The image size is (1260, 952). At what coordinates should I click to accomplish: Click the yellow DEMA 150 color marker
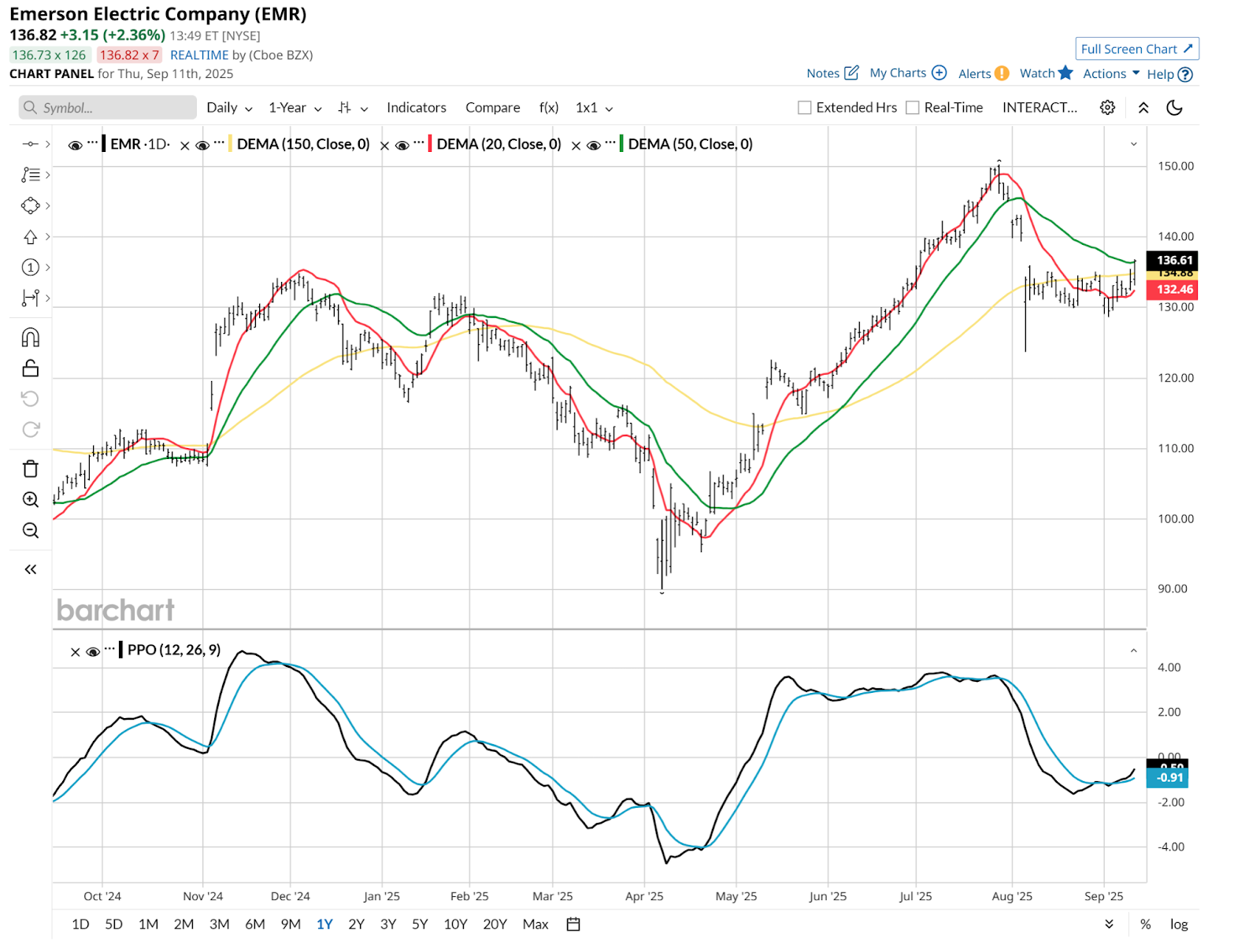(x=230, y=144)
